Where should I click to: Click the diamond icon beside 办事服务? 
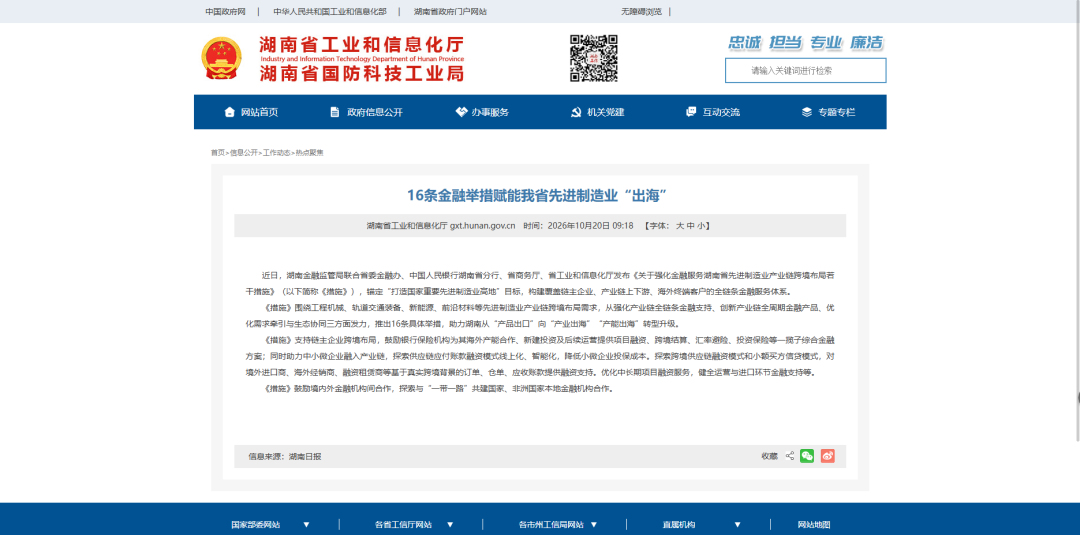pos(461,112)
